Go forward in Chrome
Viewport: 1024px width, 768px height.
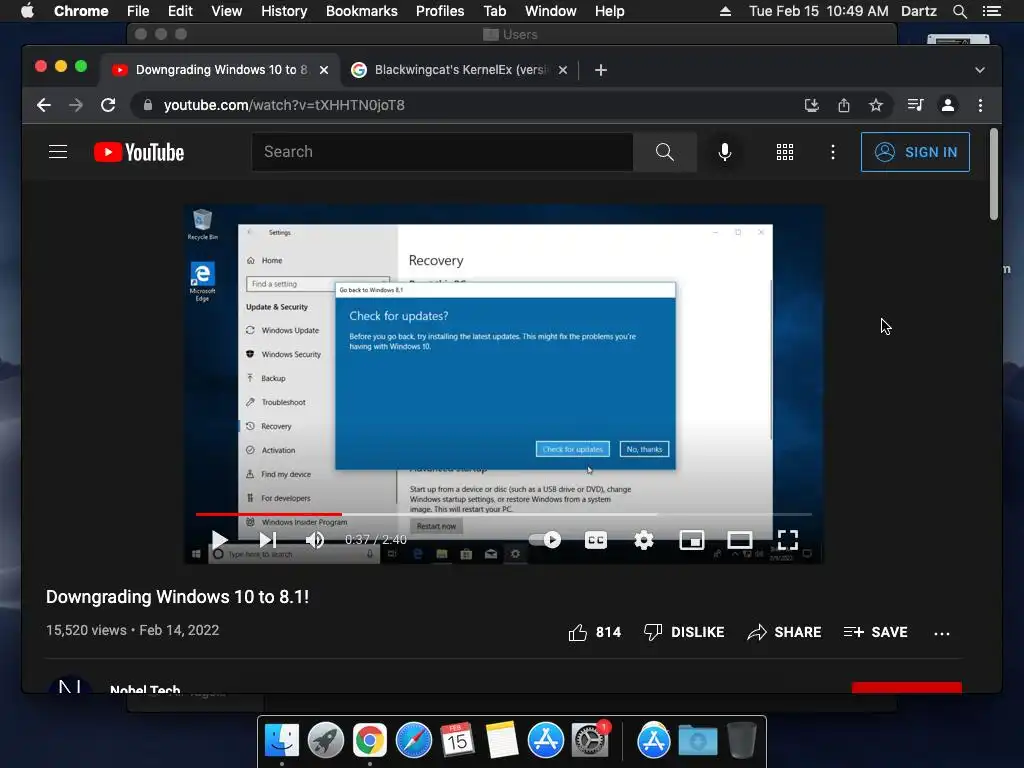click(x=76, y=105)
